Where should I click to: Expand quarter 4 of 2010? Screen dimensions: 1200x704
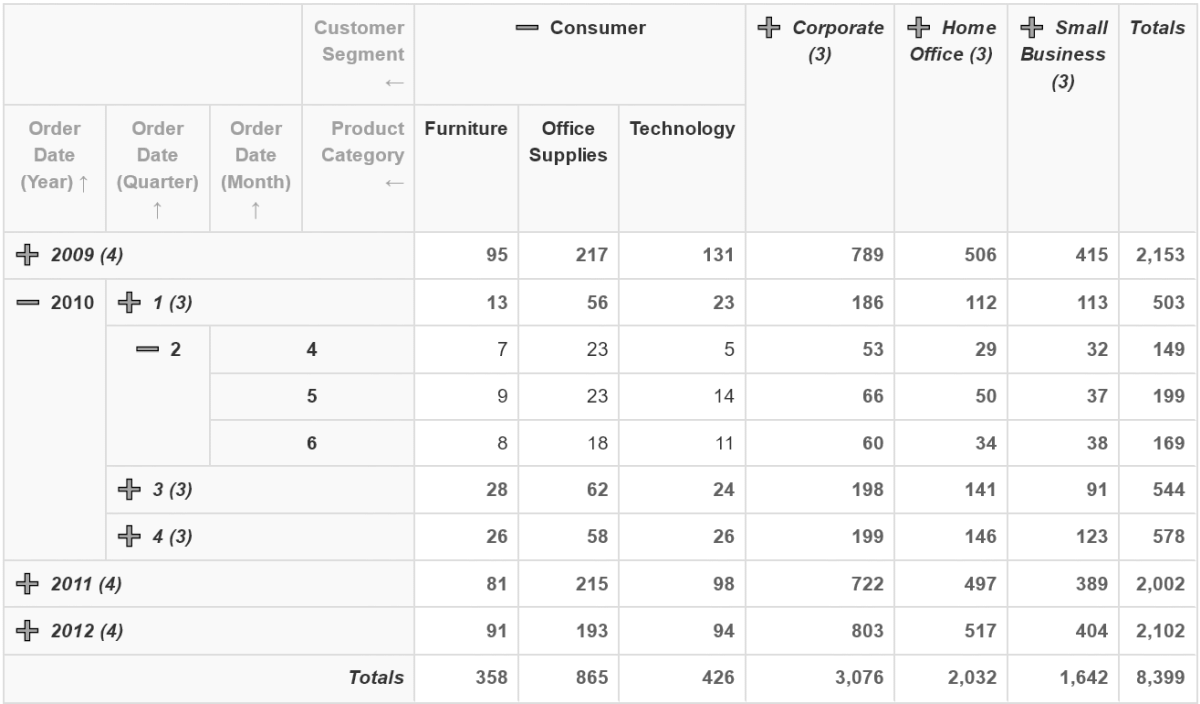coord(127,536)
